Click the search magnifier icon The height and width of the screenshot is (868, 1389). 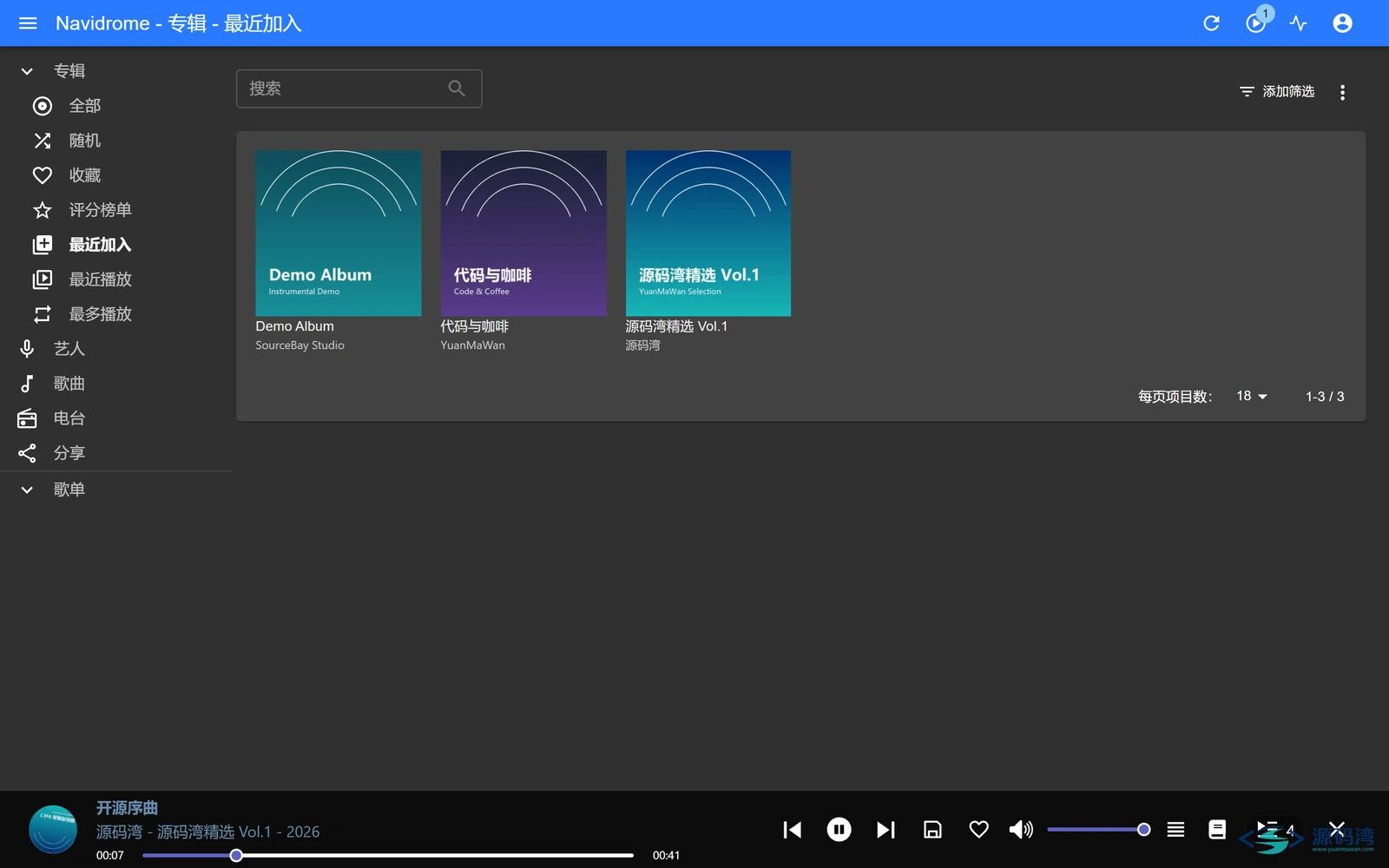pos(457,89)
